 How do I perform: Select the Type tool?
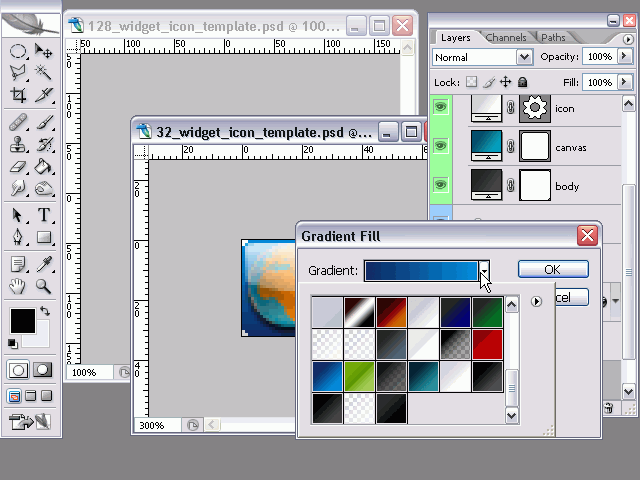43,215
